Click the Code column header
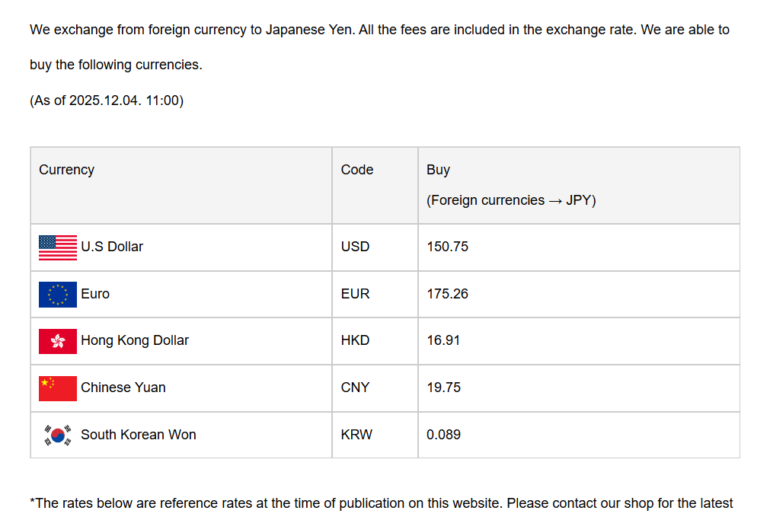Image resolution: width=770 pixels, height=520 pixels. [x=357, y=170]
